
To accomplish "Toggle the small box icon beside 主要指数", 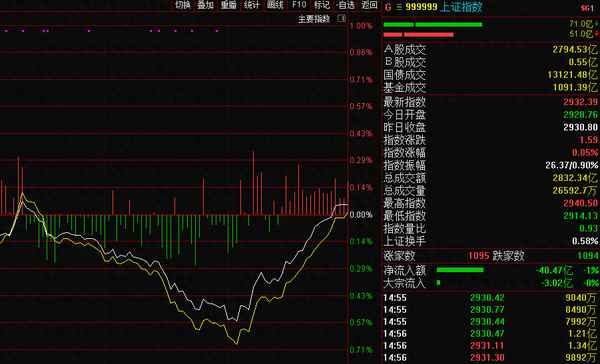I will (x=342, y=18).
